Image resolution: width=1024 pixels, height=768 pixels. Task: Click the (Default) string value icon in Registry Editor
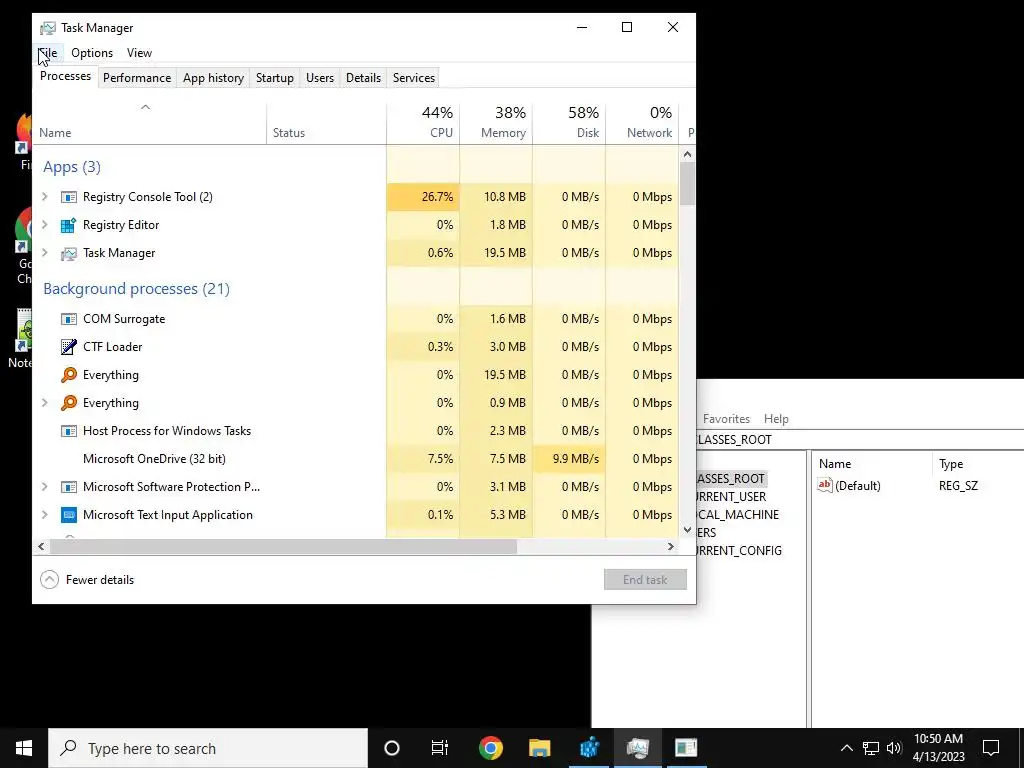825,485
